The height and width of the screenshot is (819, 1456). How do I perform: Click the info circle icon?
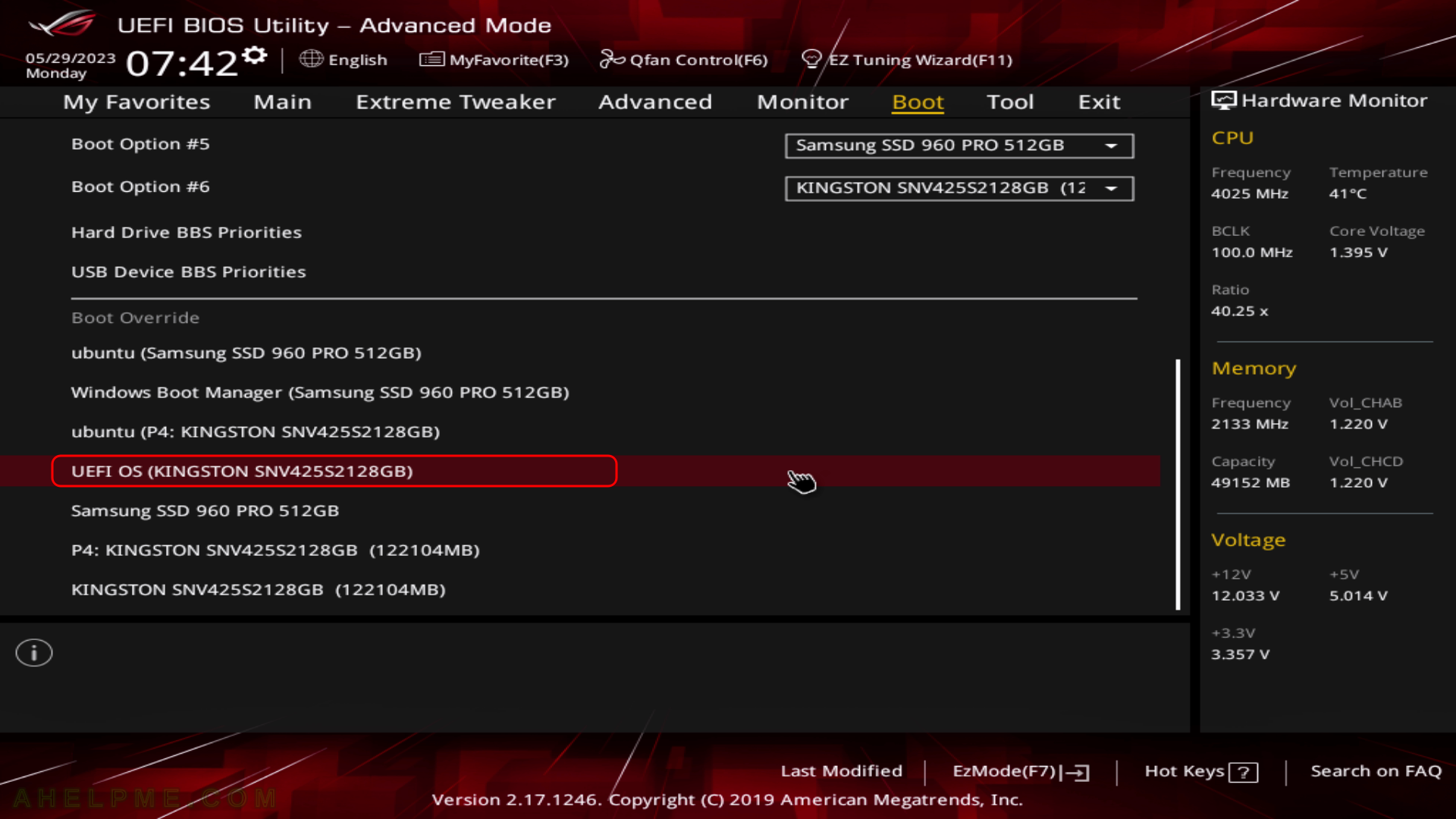point(34,653)
